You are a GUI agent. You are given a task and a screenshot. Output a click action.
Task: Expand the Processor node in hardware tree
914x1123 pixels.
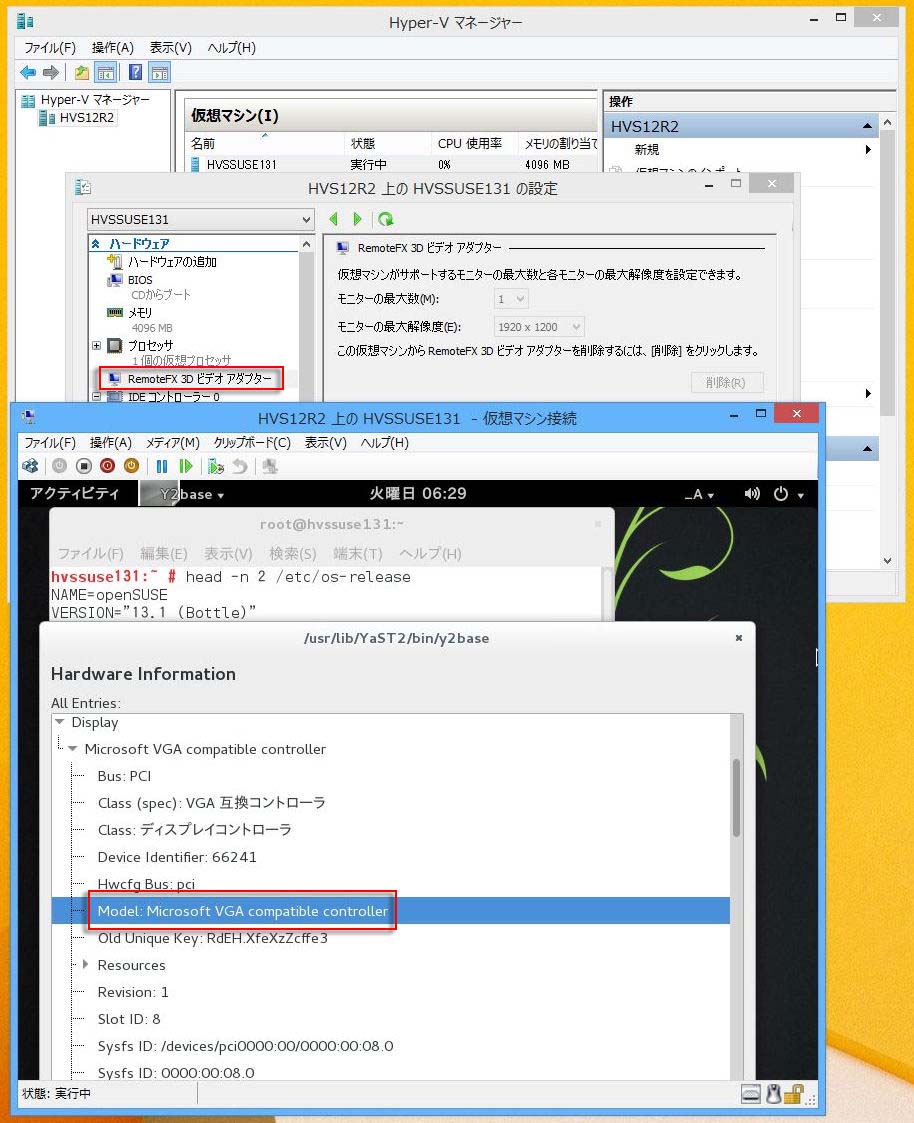pyautogui.click(x=97, y=345)
